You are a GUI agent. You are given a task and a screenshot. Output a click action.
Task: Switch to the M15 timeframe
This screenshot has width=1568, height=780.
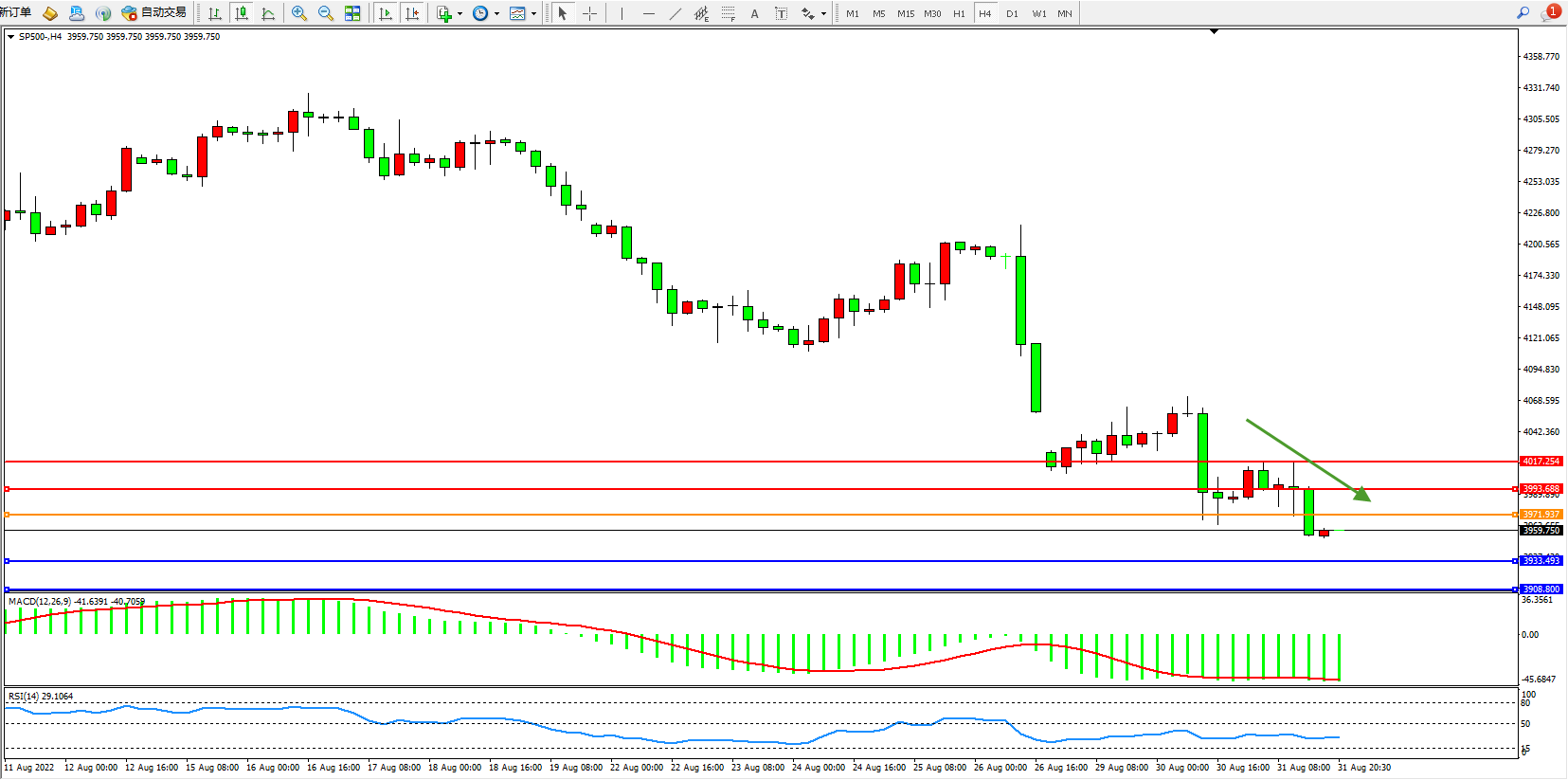click(x=906, y=13)
